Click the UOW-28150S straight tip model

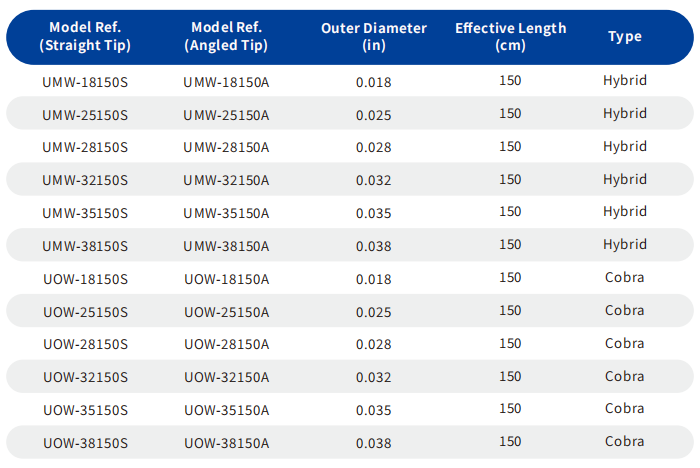(85, 344)
